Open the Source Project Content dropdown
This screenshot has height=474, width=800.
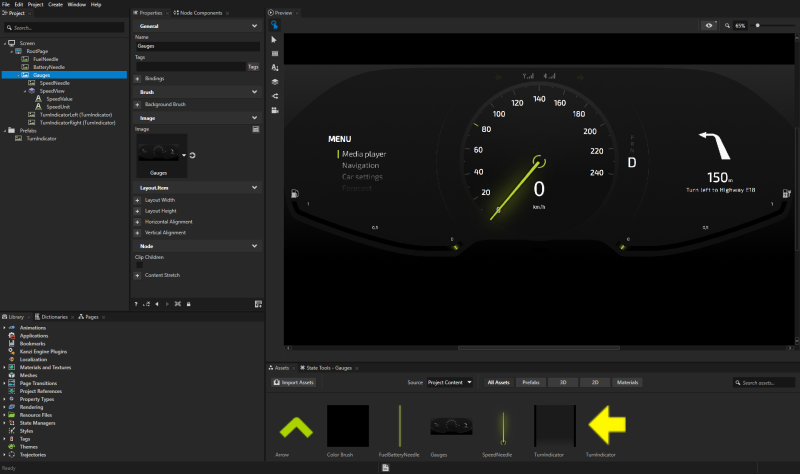point(450,382)
